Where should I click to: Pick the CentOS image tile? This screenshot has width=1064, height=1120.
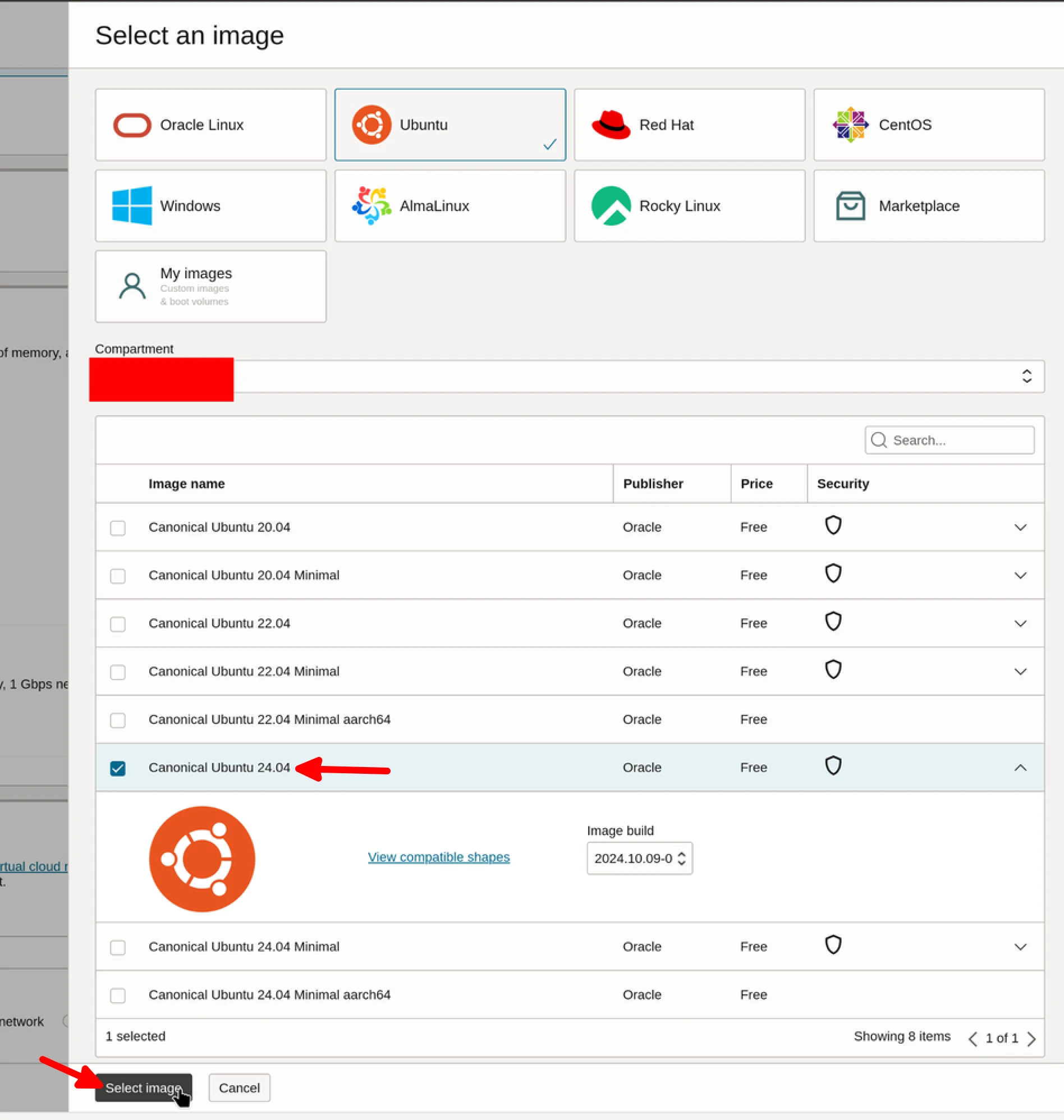[928, 125]
